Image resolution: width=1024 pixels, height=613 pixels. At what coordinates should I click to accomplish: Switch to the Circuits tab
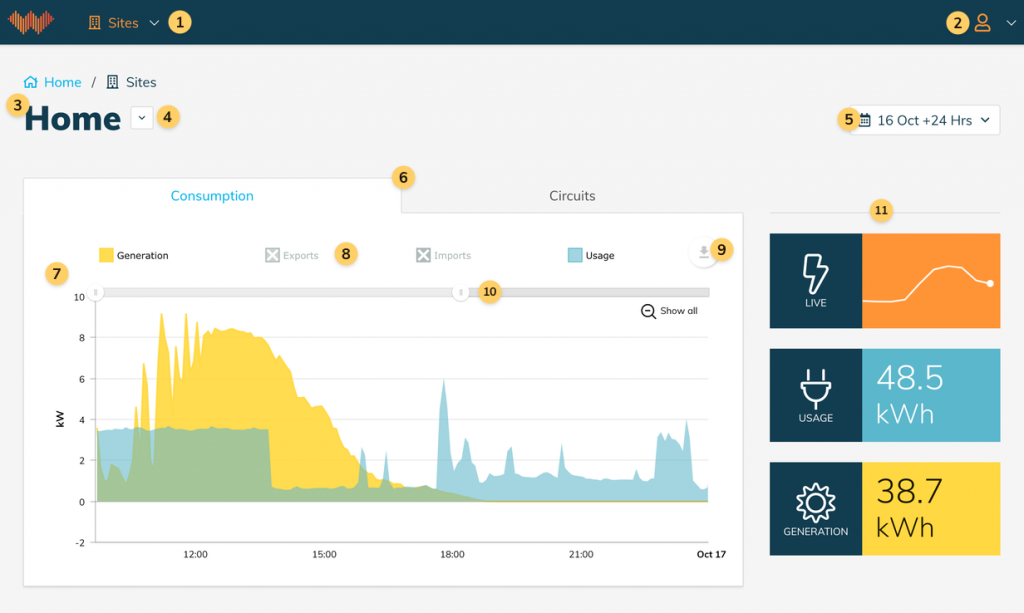point(572,196)
